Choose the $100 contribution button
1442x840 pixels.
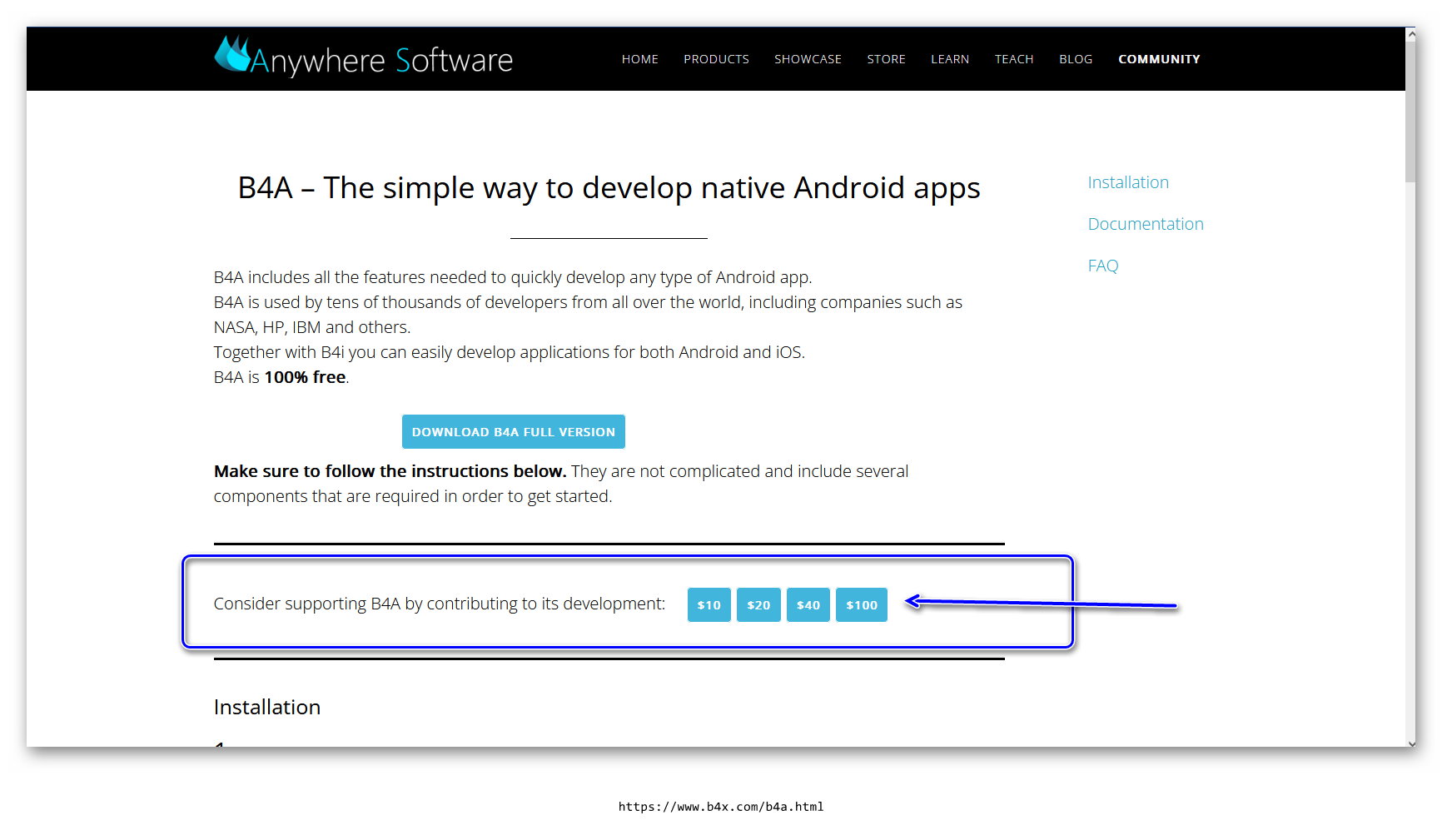(862, 605)
